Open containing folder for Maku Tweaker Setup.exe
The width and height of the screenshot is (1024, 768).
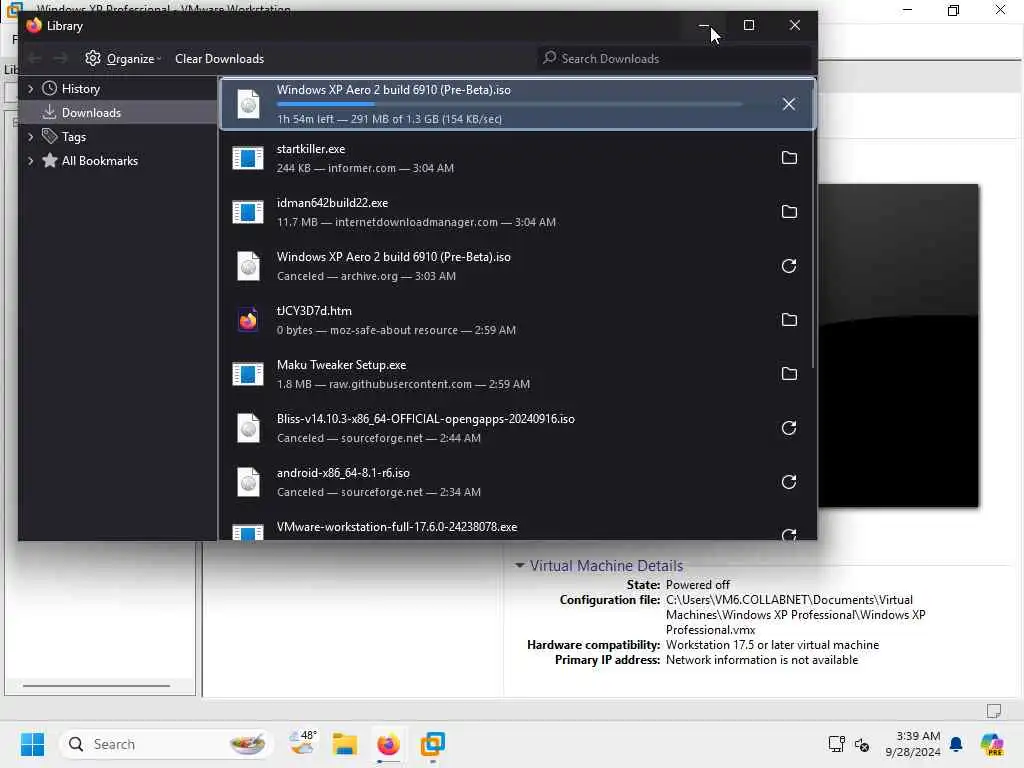tap(789, 374)
